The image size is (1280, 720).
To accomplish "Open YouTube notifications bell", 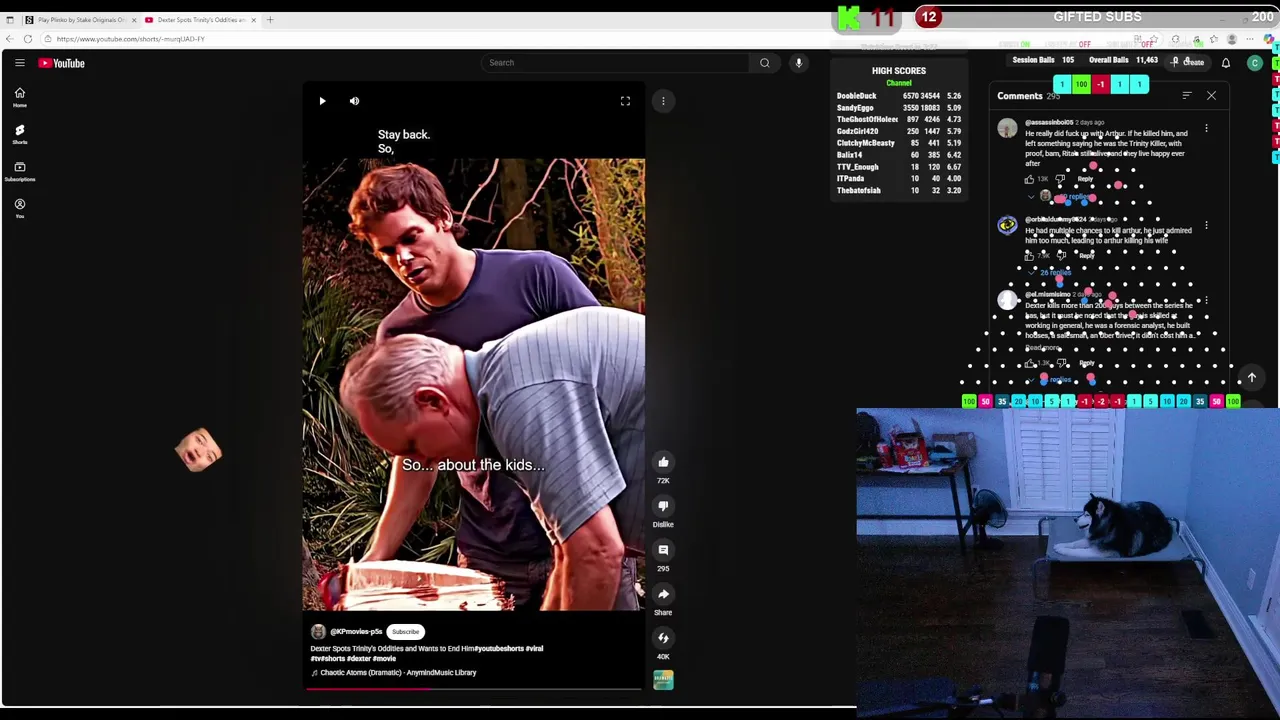I will (x=1226, y=63).
